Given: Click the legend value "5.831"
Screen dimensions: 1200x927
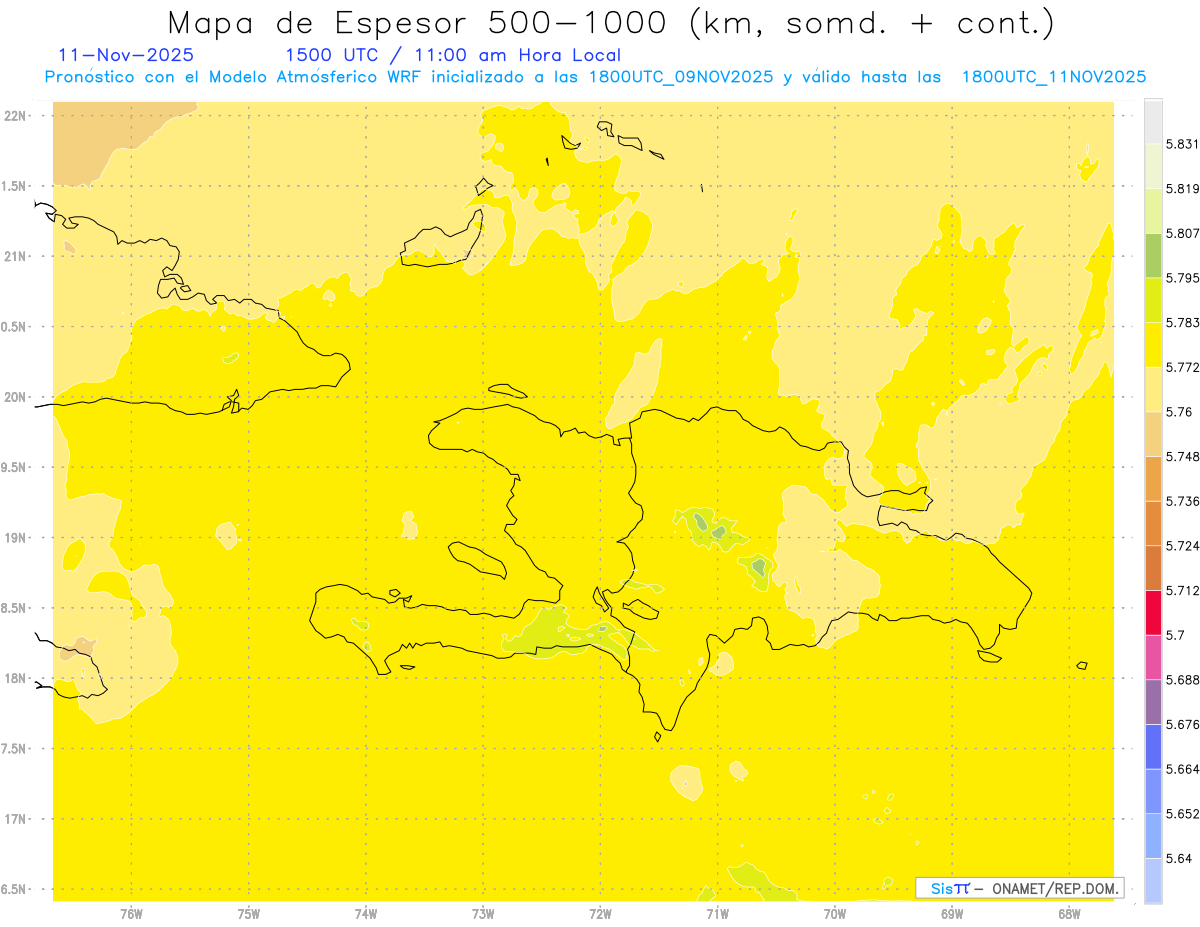Looking at the screenshot, I should [1182, 144].
